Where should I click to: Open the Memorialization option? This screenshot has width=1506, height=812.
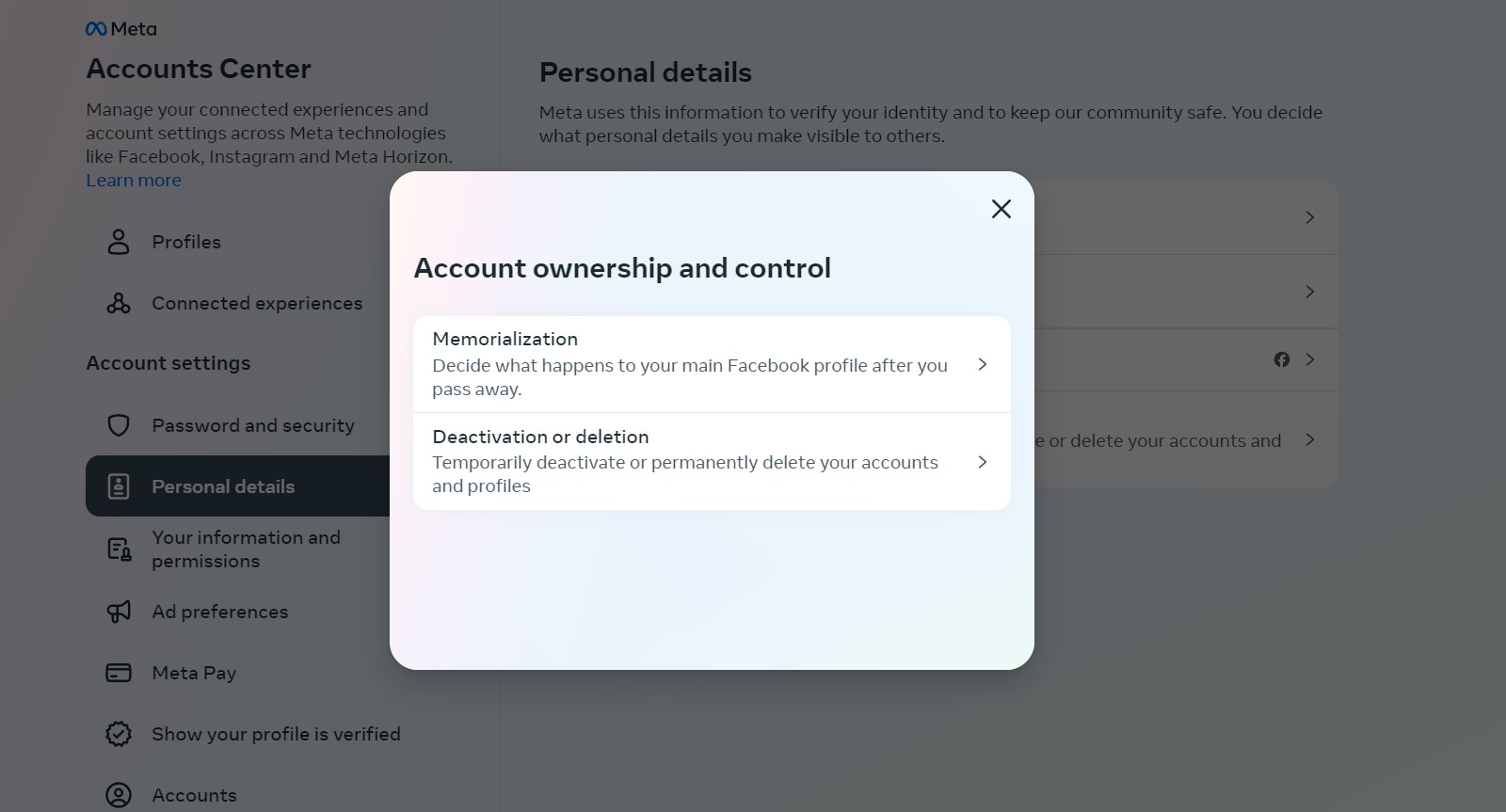712,364
